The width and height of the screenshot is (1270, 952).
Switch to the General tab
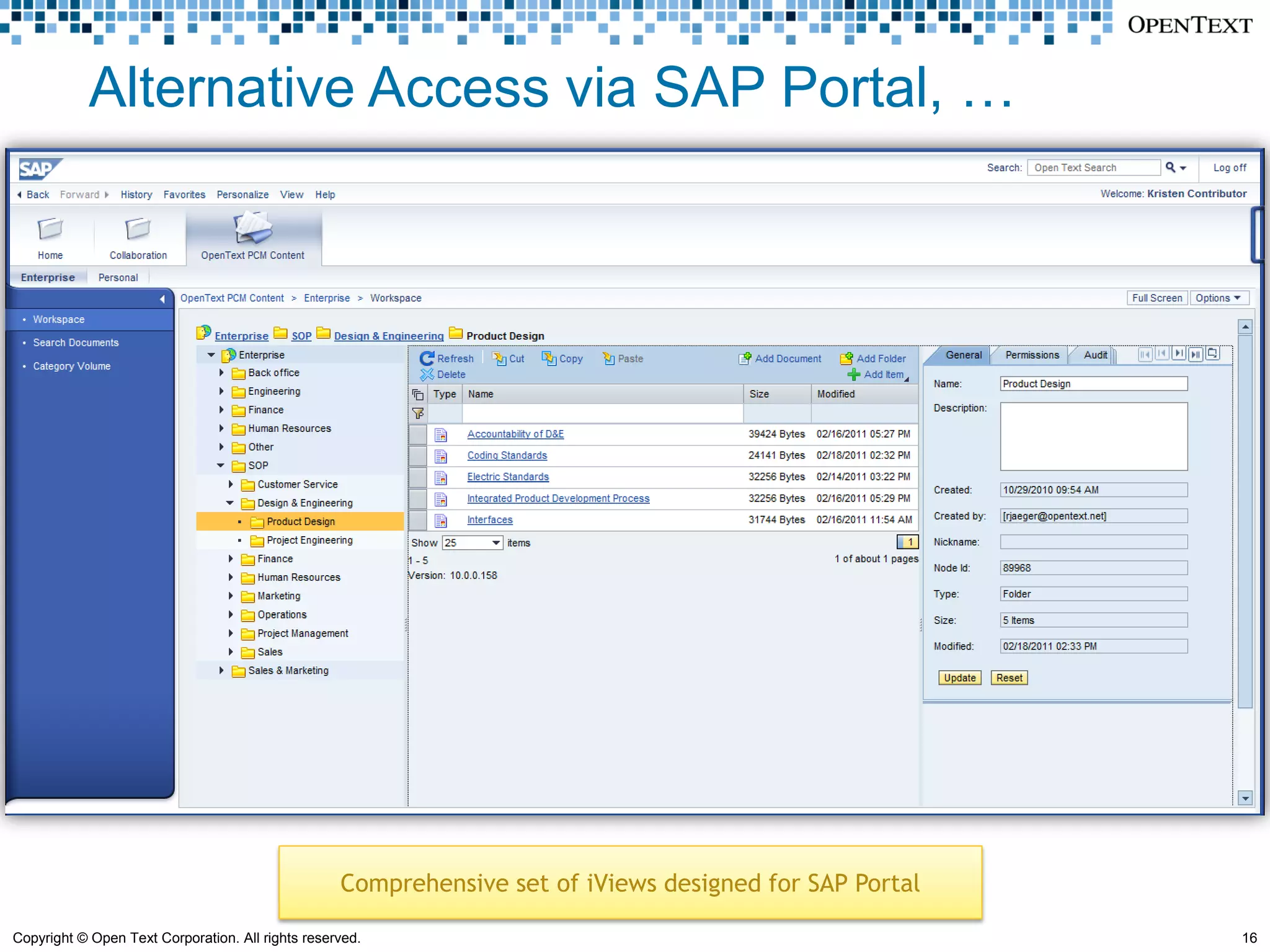click(963, 355)
